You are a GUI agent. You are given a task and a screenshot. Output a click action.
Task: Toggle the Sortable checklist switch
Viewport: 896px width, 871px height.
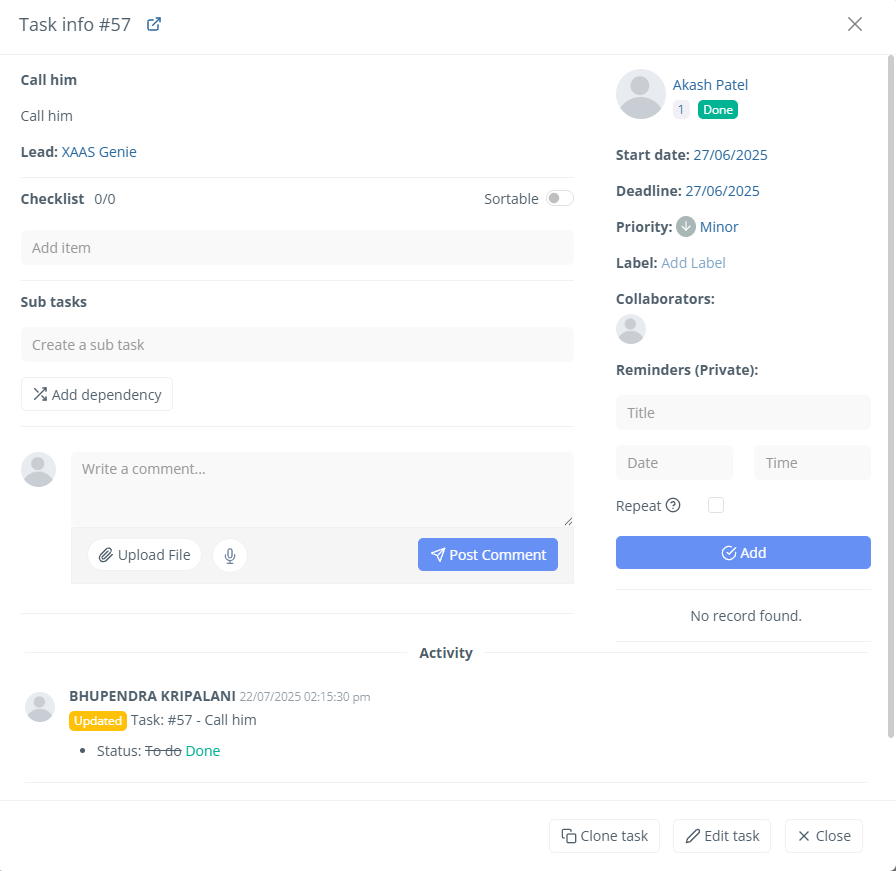coord(560,198)
